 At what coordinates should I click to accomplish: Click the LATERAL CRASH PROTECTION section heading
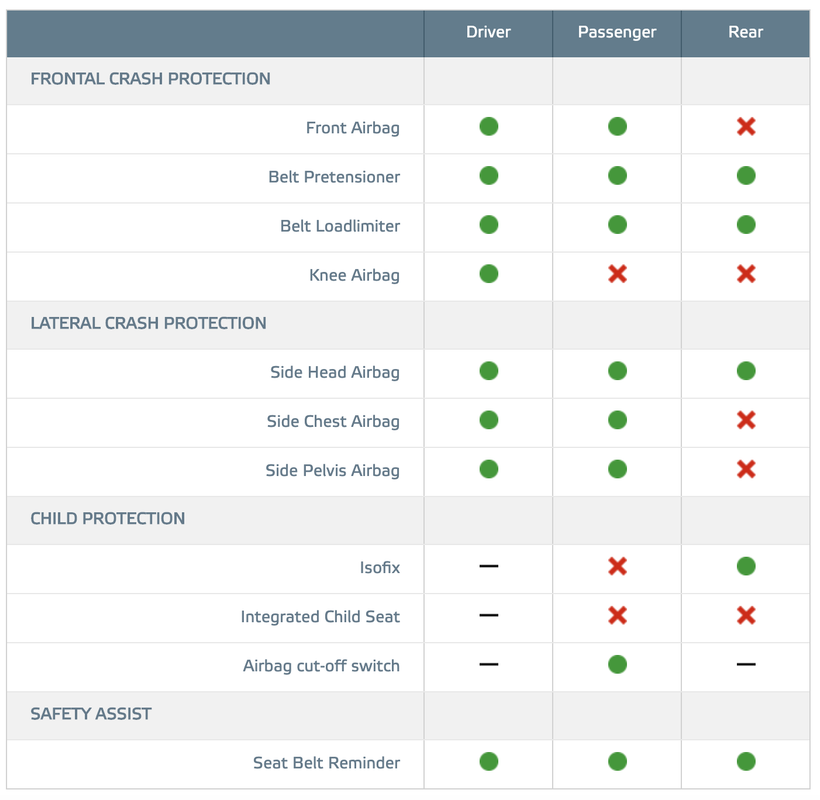(149, 323)
